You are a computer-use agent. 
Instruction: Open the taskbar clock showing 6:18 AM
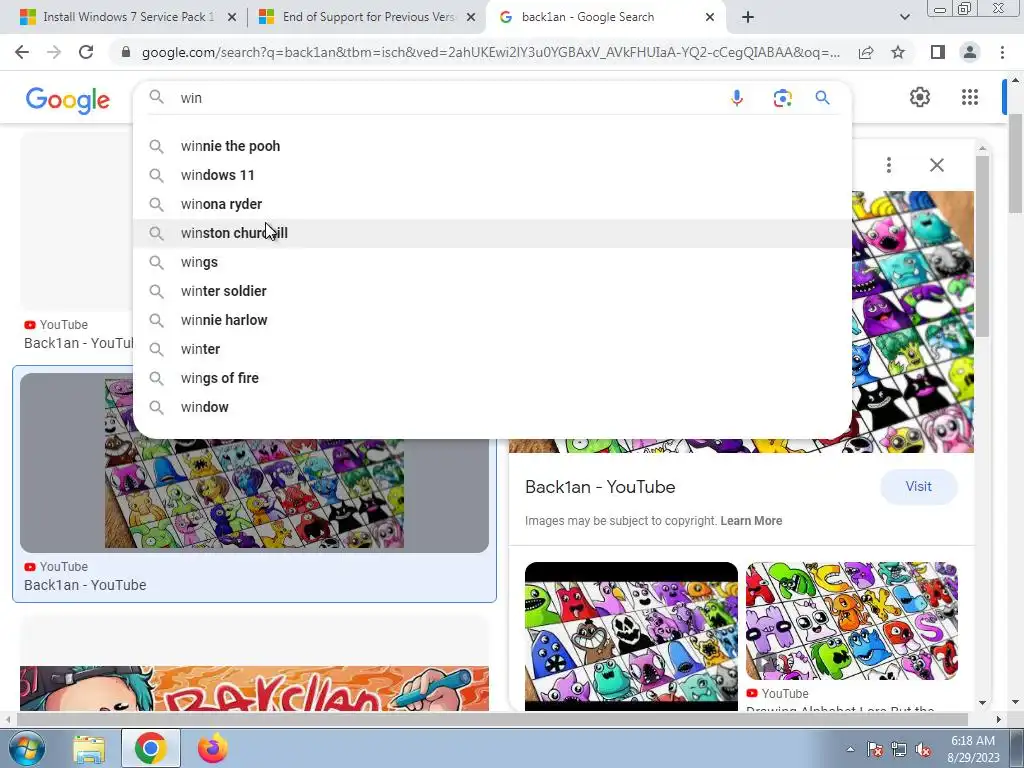[x=973, y=748]
